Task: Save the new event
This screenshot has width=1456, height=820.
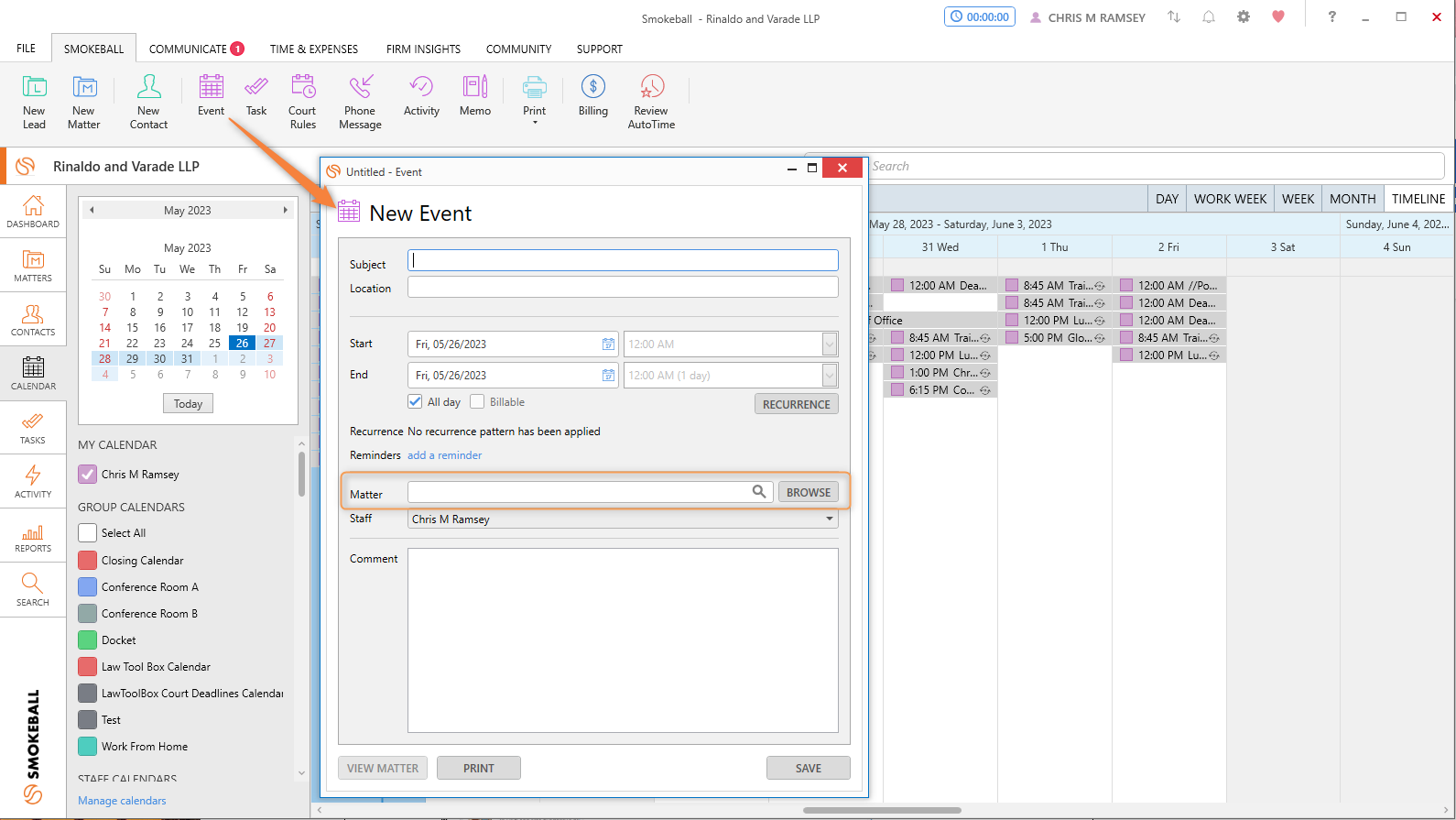Action: click(x=809, y=768)
